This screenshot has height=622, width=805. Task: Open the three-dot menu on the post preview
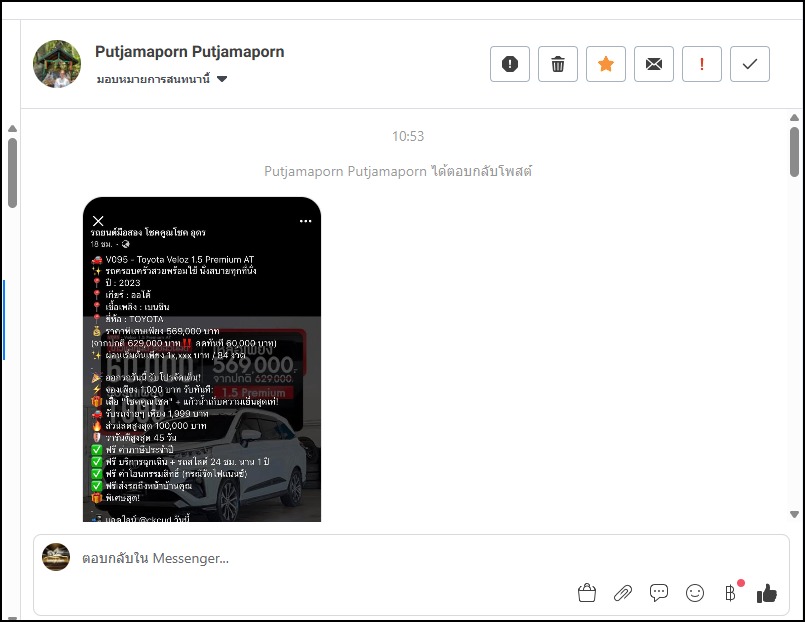point(305,221)
